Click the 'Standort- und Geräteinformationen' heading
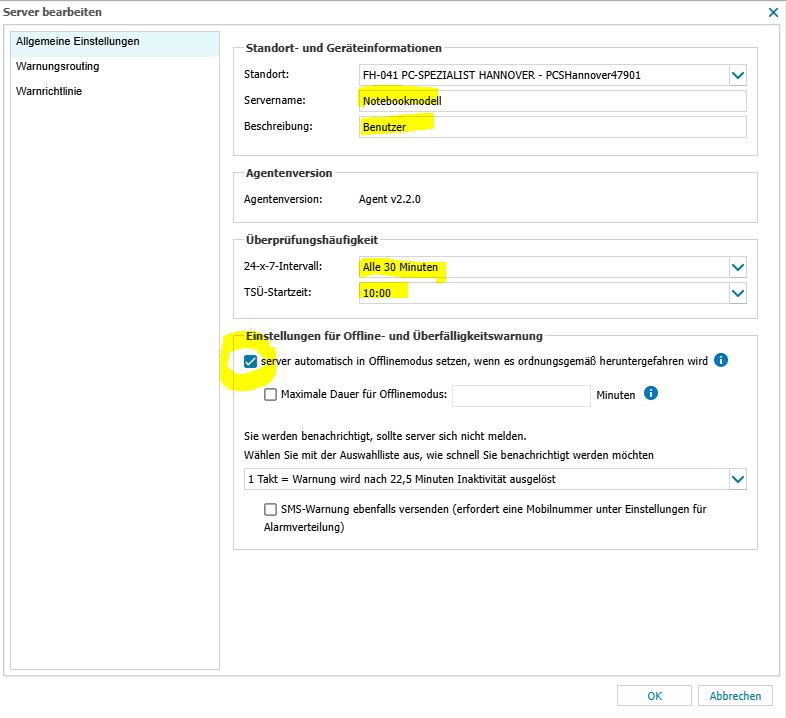The image size is (786, 718). pyautogui.click(x=344, y=48)
